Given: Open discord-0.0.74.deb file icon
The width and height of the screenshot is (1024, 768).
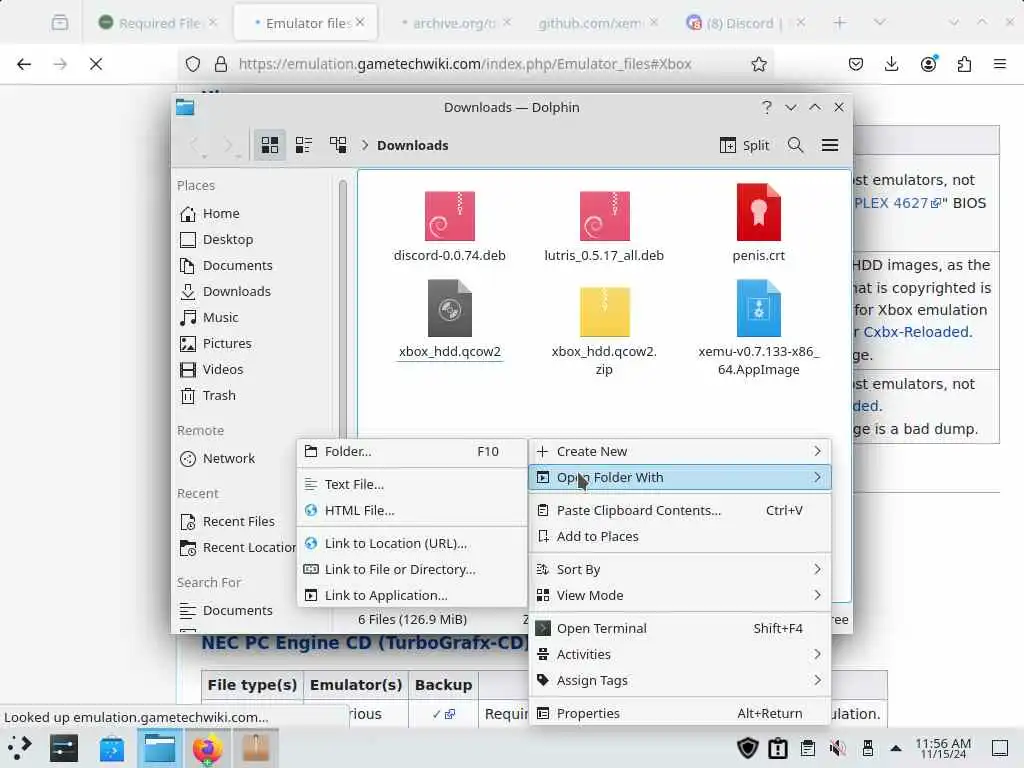Looking at the screenshot, I should (449, 216).
